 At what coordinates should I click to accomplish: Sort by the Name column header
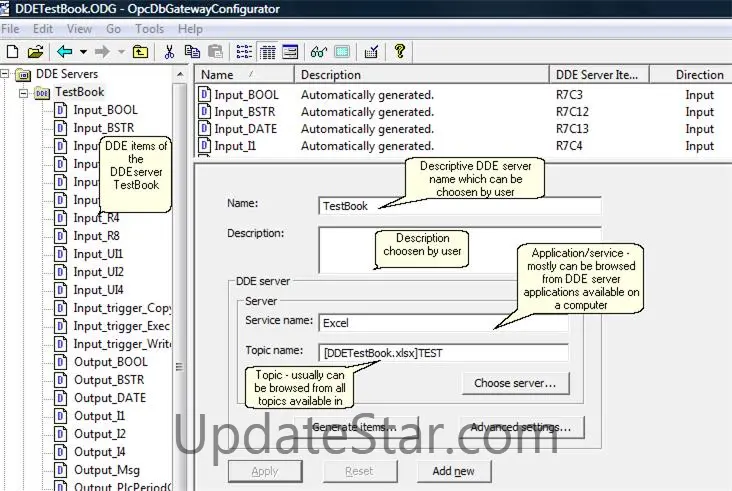pos(244,75)
